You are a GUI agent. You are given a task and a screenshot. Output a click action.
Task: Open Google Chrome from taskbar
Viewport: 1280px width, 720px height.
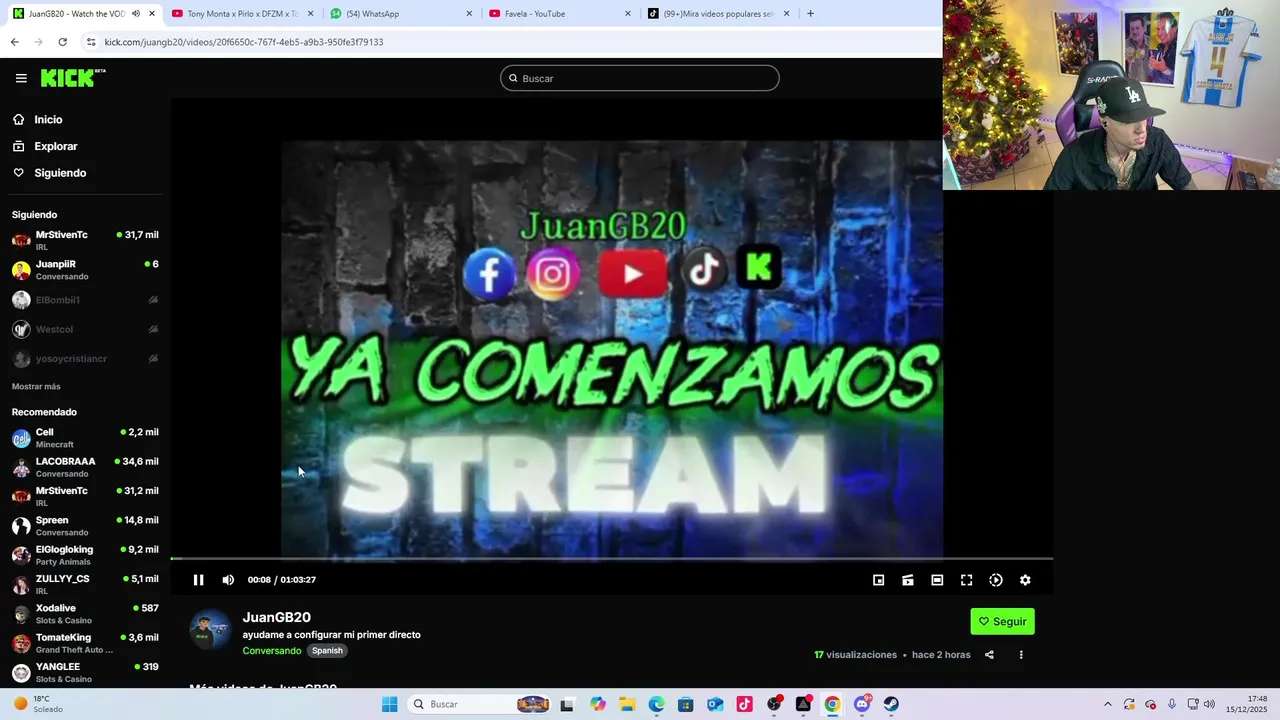click(x=832, y=704)
